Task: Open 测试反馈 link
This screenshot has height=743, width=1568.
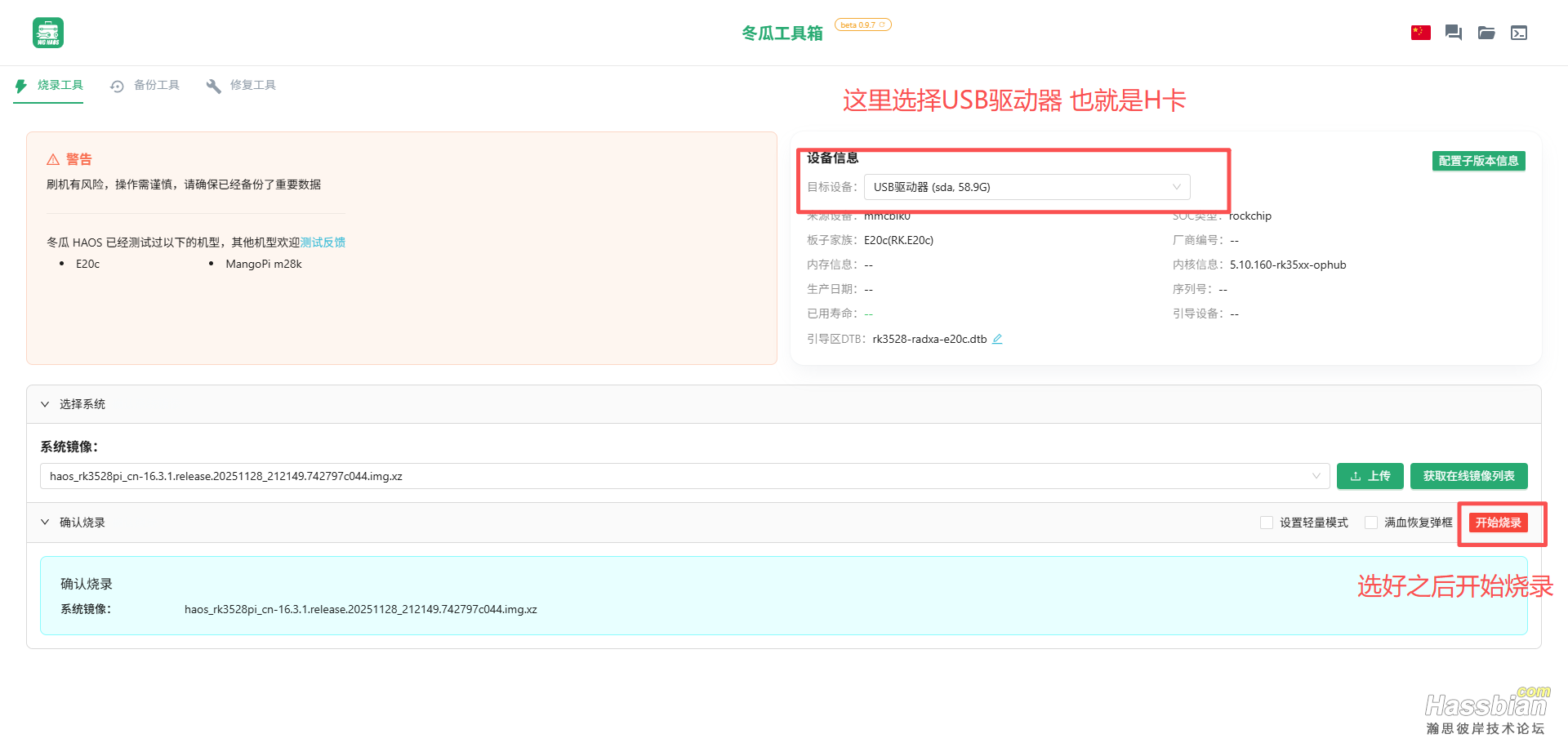Action: click(323, 242)
